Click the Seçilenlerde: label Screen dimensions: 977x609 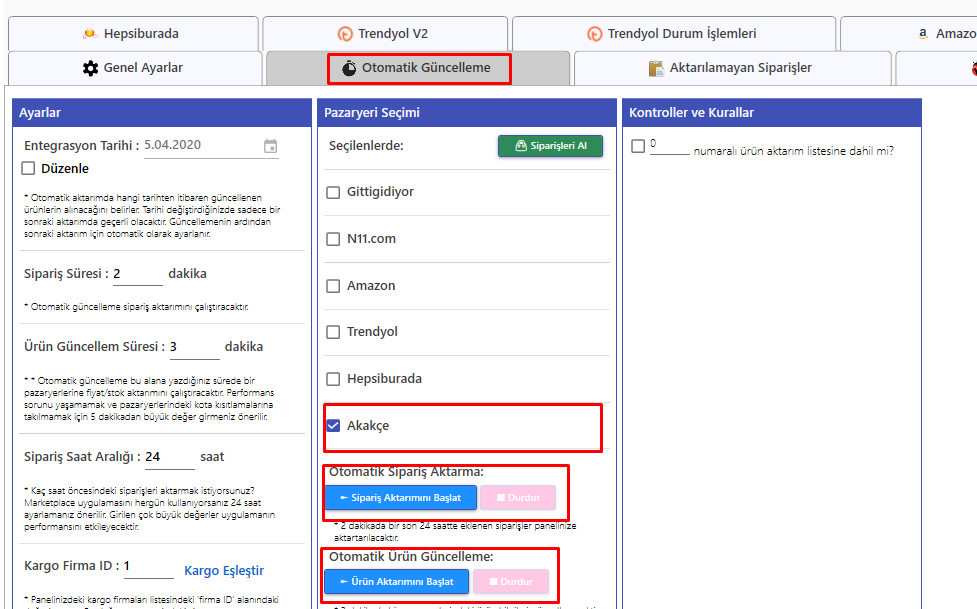tap(366, 146)
